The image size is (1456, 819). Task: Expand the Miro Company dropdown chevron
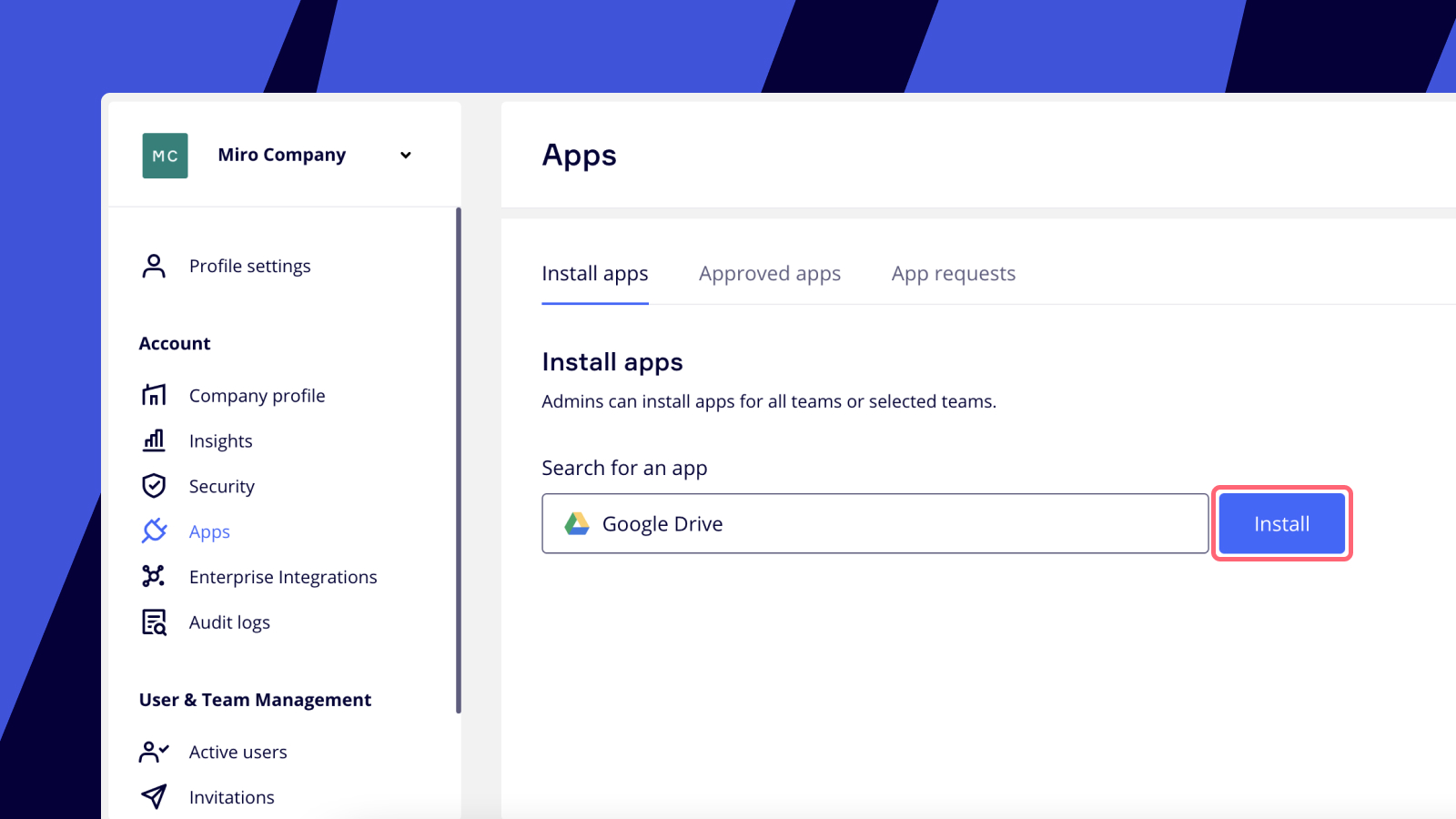coord(406,156)
